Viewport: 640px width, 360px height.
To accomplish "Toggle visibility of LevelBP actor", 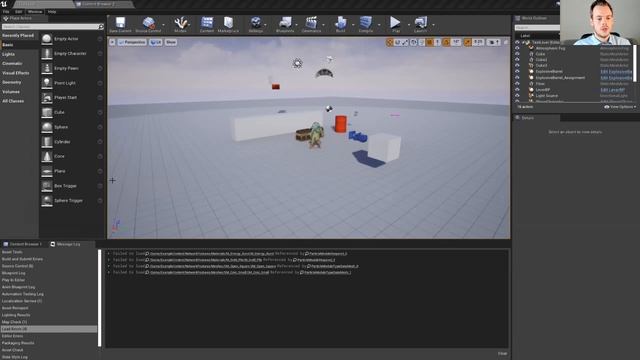I will click(517, 90).
